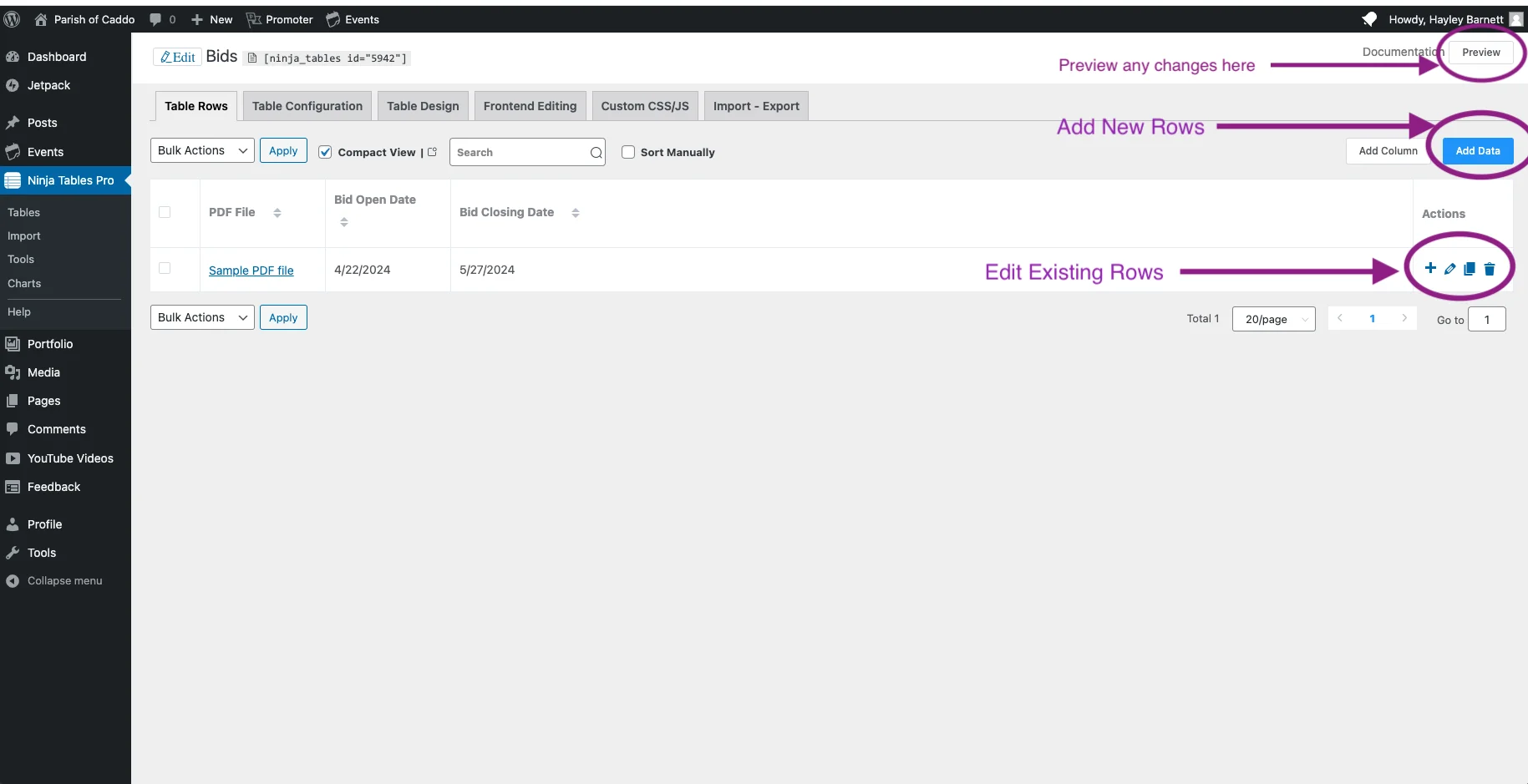Switch to the Table Design tab

click(423, 106)
